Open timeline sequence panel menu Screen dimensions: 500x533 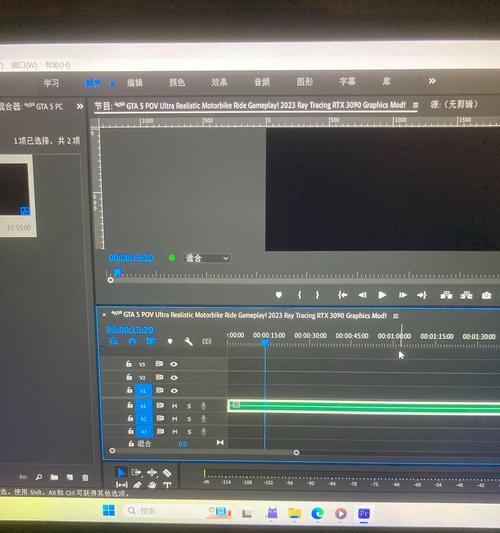click(396, 316)
